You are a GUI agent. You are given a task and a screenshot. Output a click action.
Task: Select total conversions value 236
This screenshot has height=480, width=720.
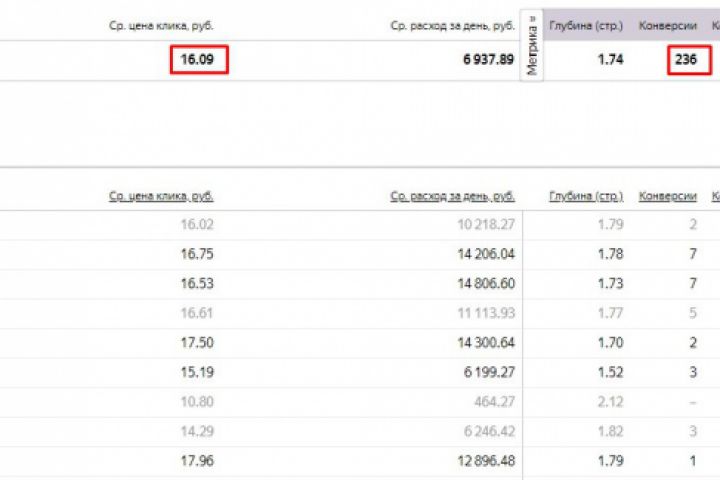tap(686, 59)
